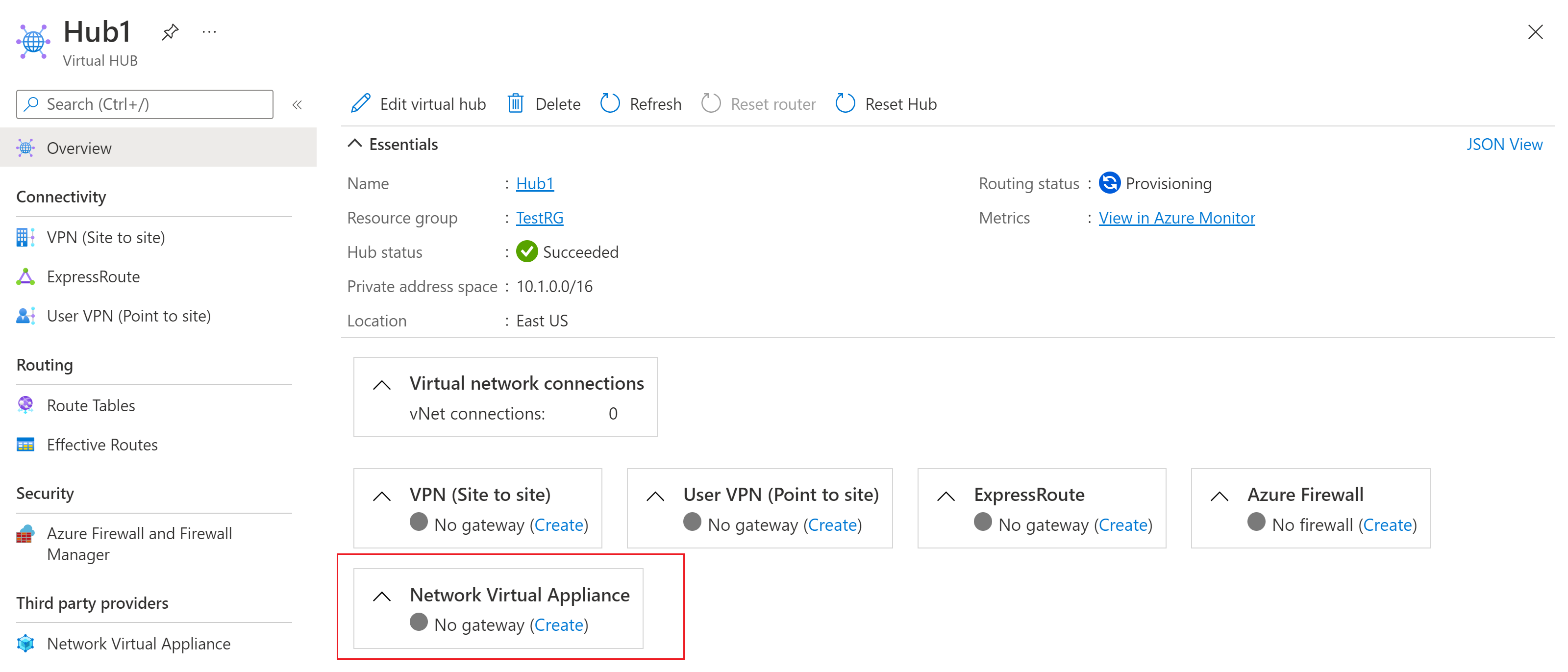
Task: Choose the Reset Hub command
Action: (x=886, y=104)
